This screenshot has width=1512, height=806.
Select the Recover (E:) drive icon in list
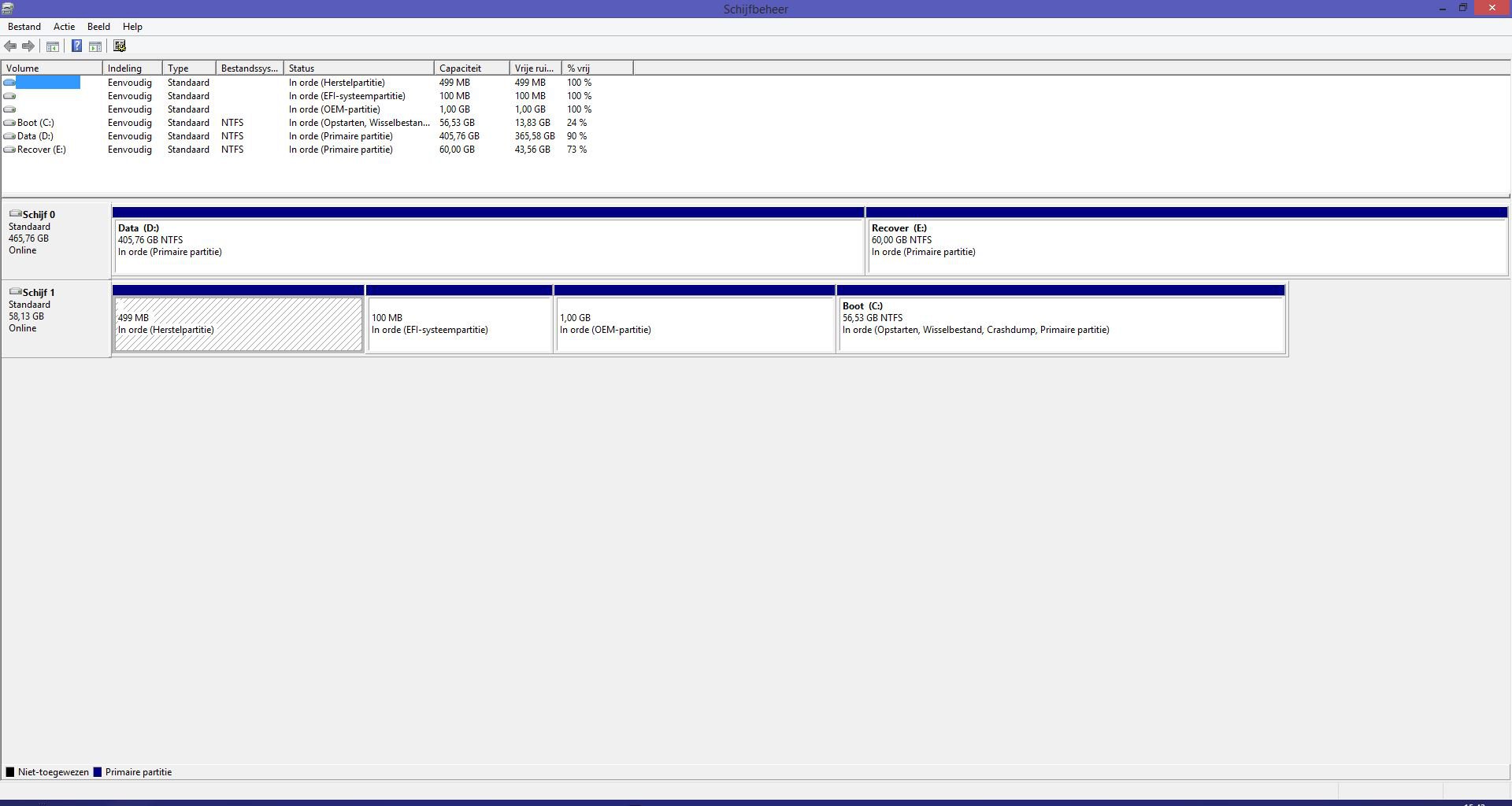tap(9, 150)
